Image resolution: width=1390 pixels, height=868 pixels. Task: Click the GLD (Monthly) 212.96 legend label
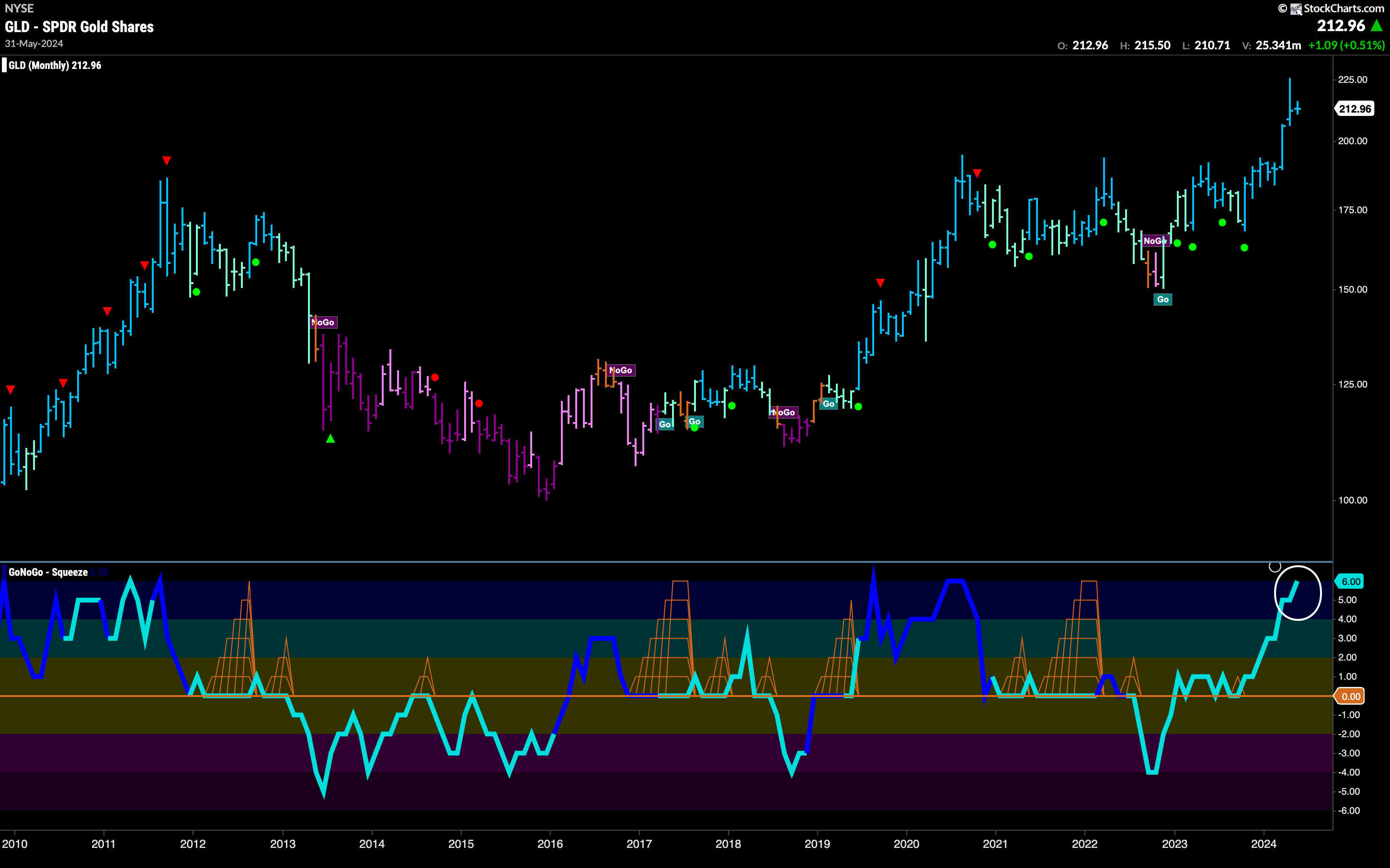click(x=55, y=66)
